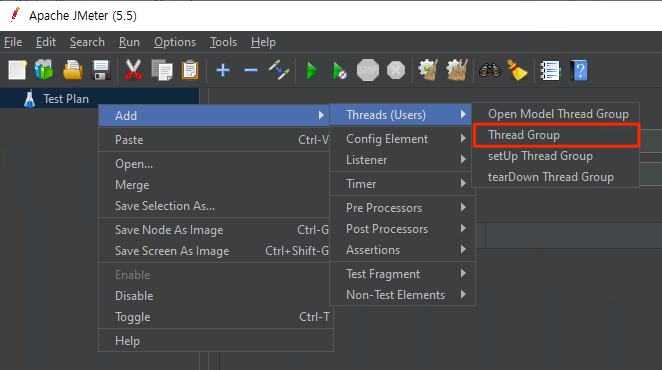Click the Collapse All minus icon
662x370 pixels.
251,70
